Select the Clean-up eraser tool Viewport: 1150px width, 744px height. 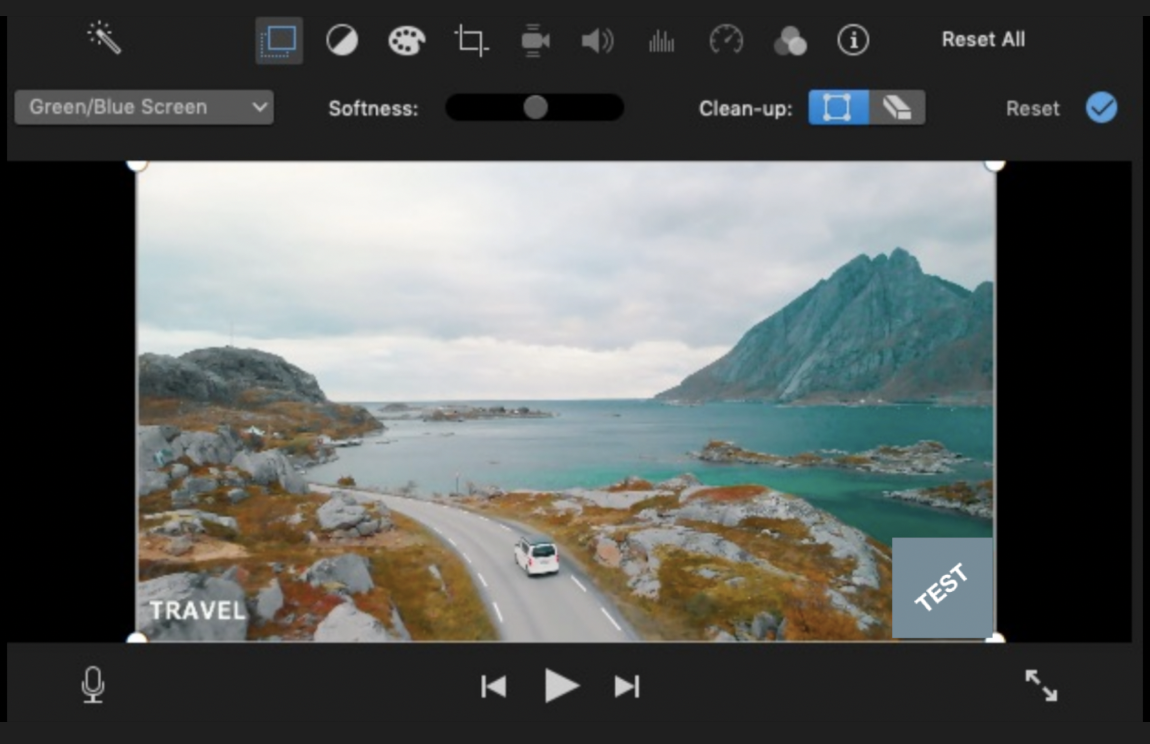coord(897,107)
